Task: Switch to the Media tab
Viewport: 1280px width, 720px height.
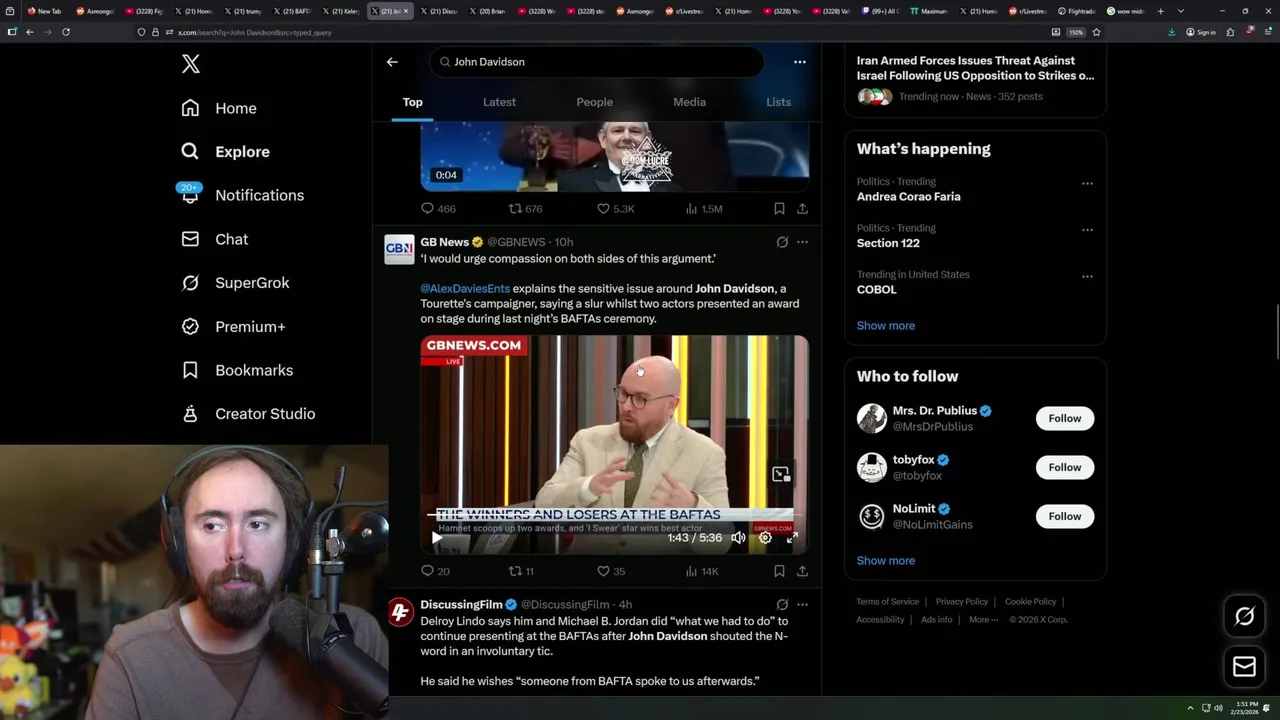Action: 689,102
